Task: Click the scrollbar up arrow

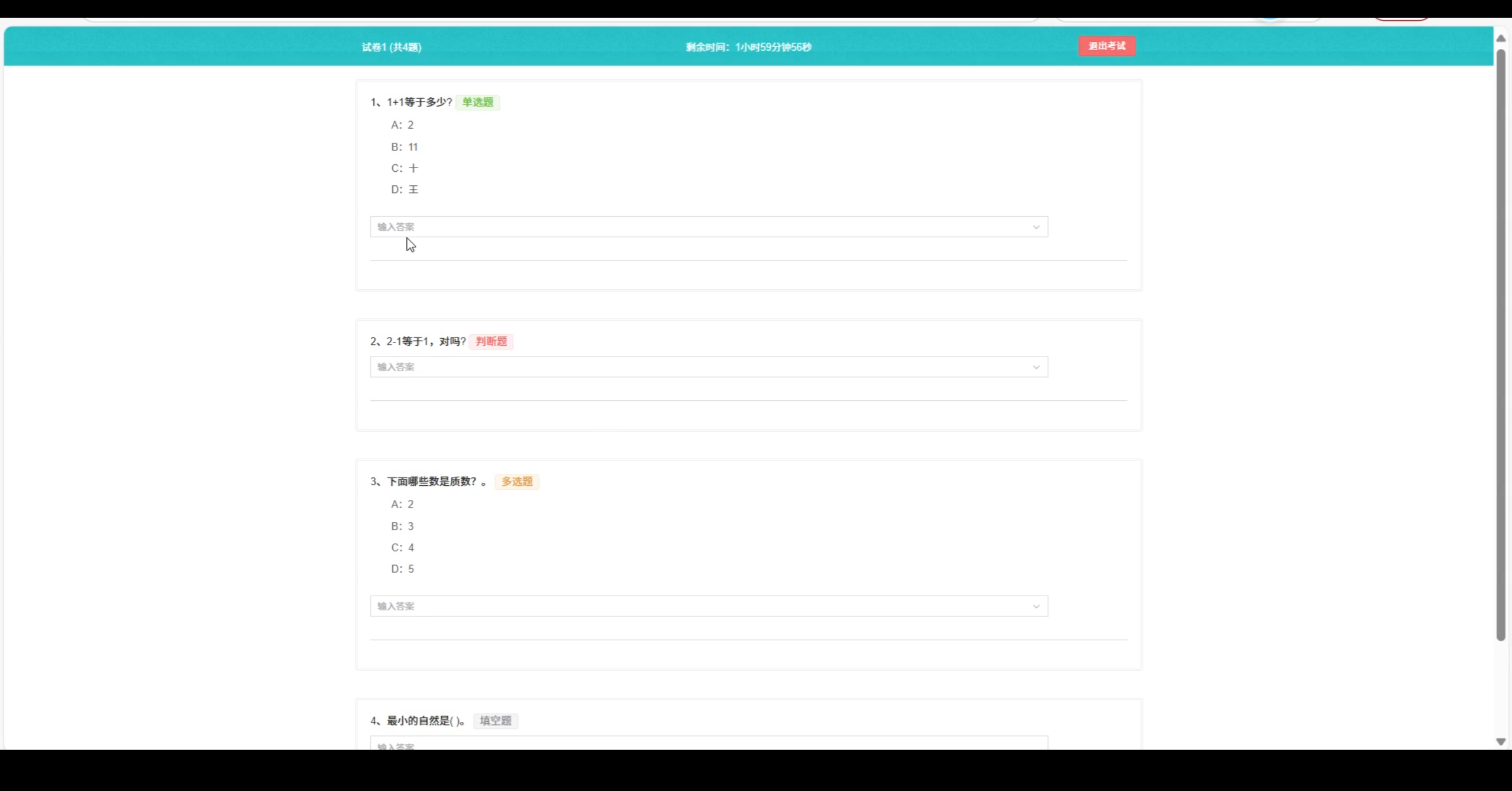Action: [x=1501, y=37]
